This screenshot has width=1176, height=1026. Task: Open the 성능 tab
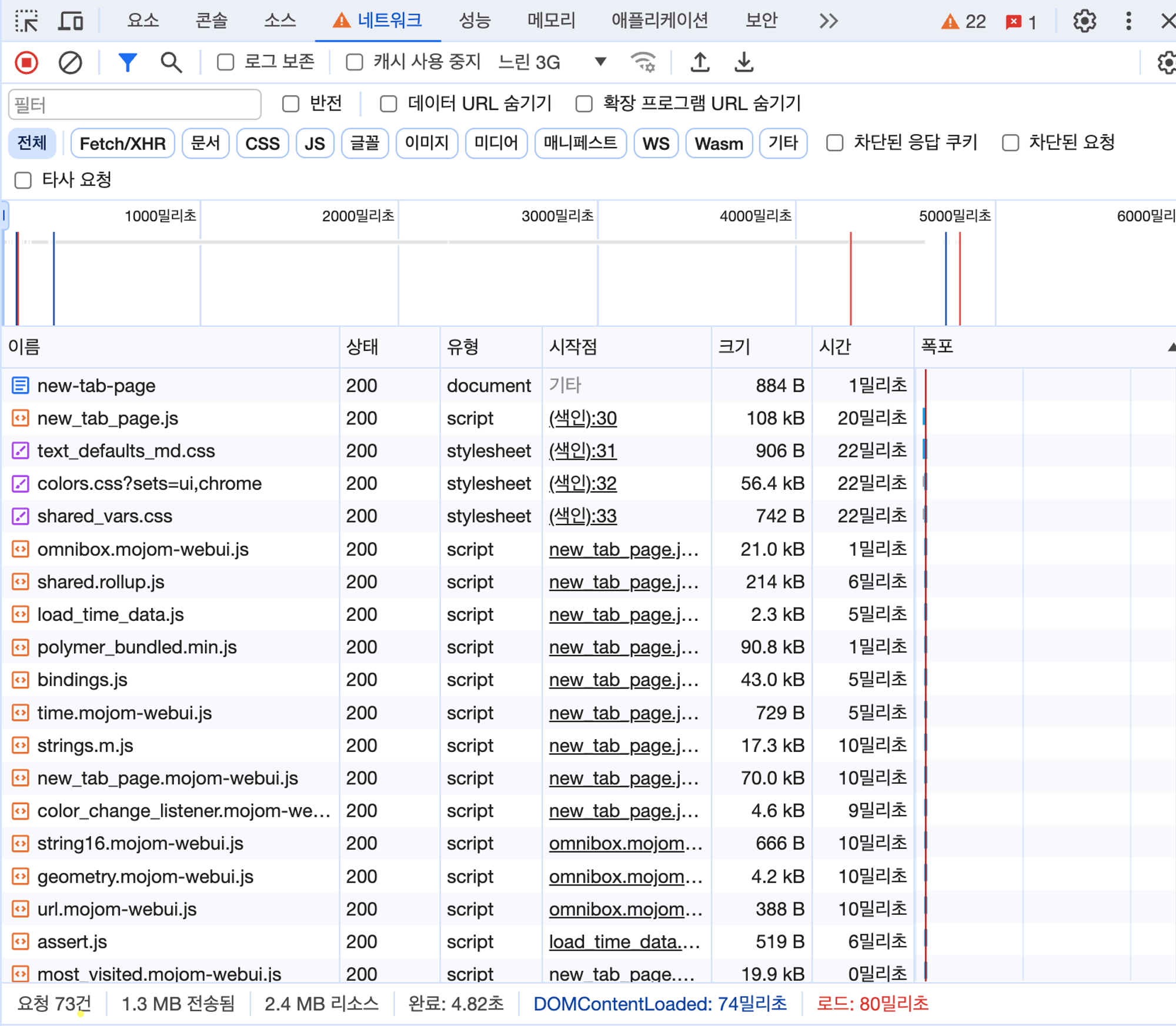[x=475, y=21]
